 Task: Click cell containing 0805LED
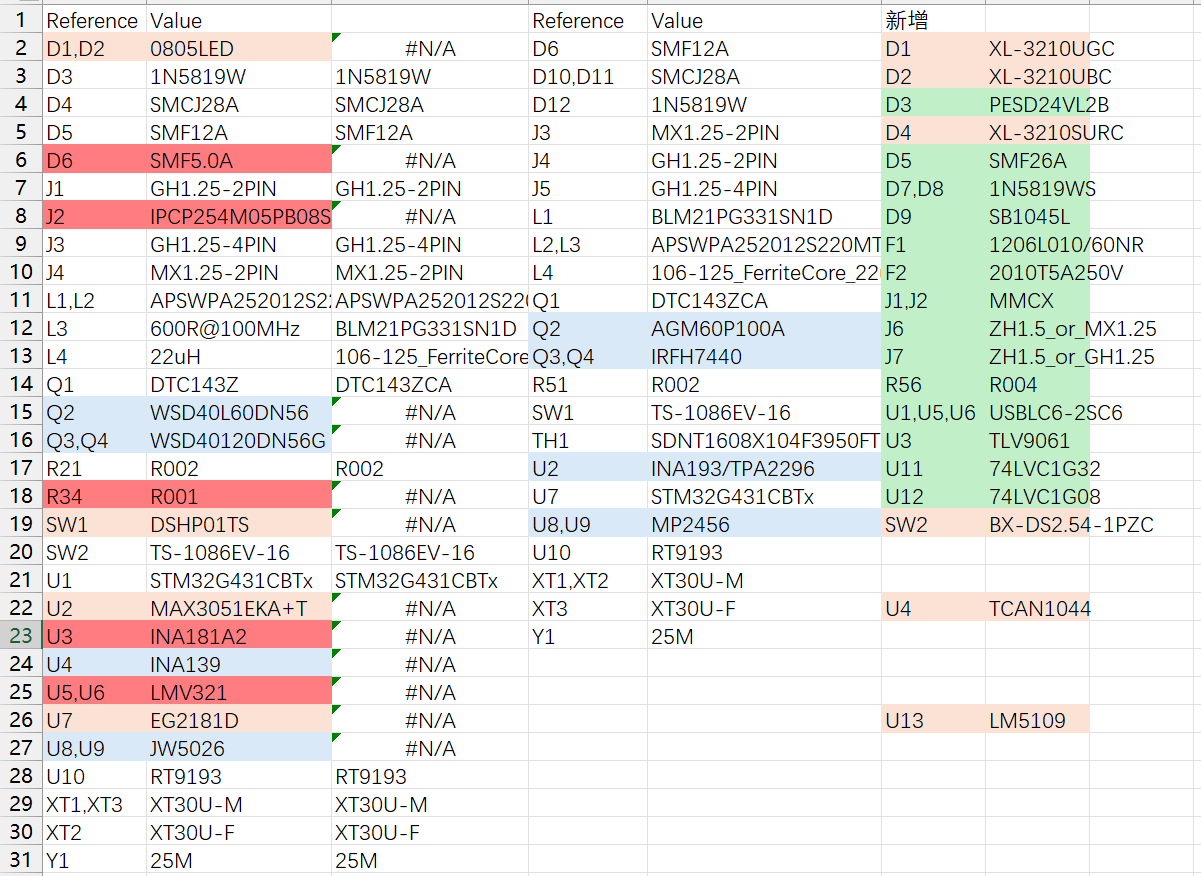pyautogui.click(x=238, y=48)
